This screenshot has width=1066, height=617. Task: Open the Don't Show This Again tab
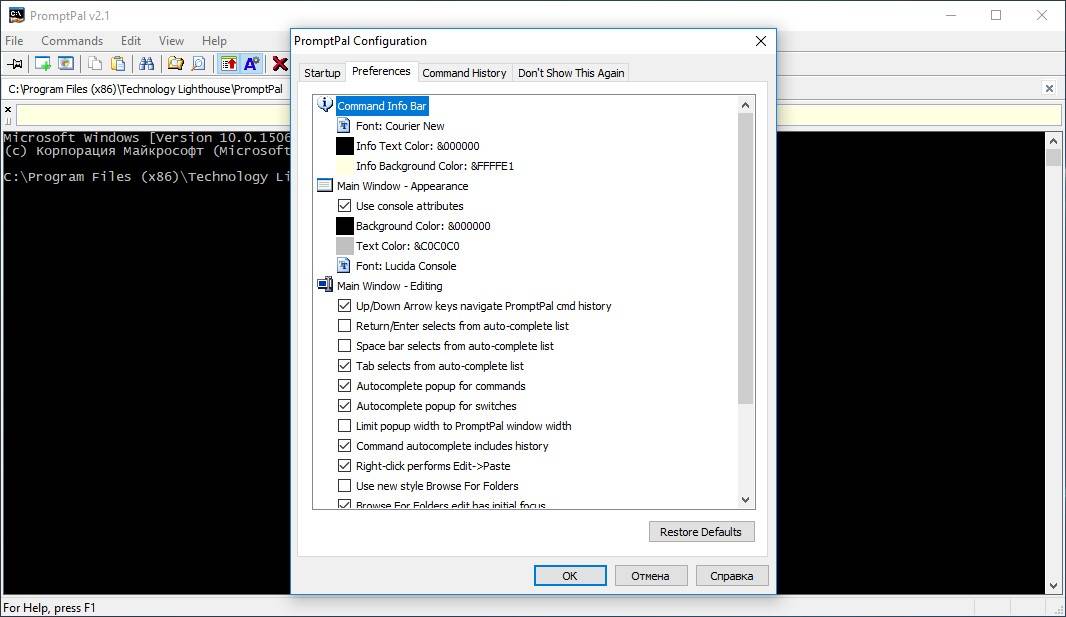(571, 73)
